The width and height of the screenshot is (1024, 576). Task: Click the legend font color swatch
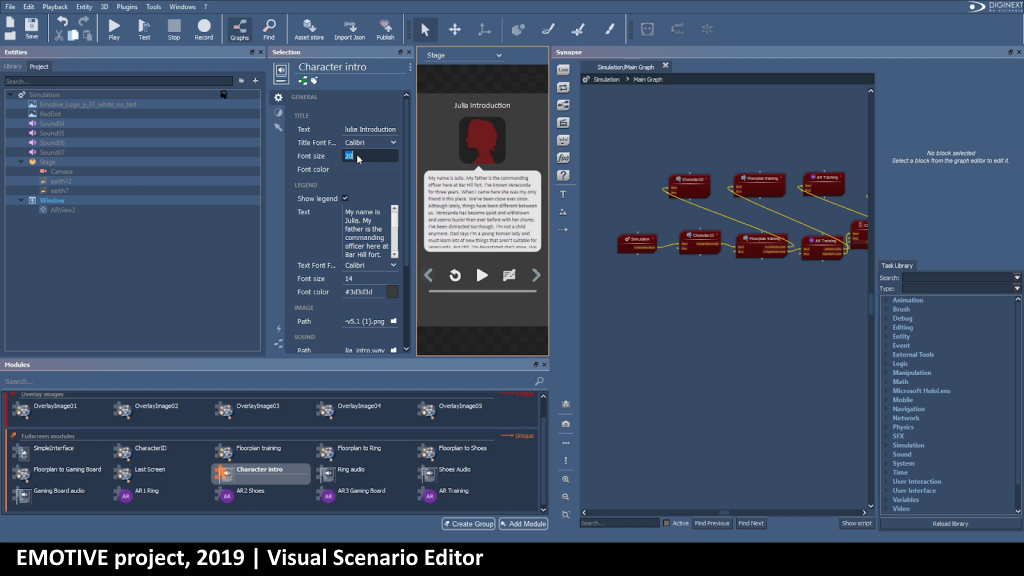tap(393, 292)
